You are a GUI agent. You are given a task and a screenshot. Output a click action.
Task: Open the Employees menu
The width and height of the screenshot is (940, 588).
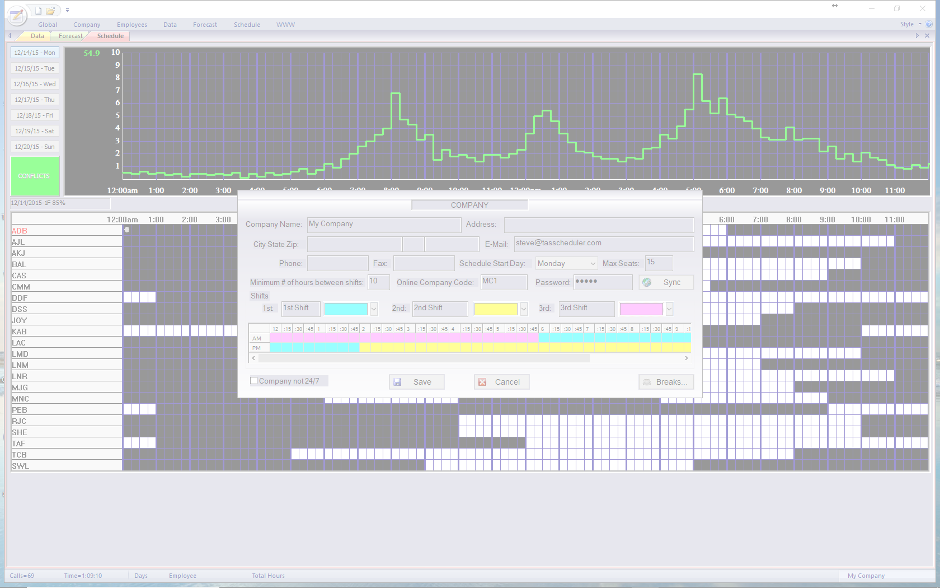pos(132,25)
